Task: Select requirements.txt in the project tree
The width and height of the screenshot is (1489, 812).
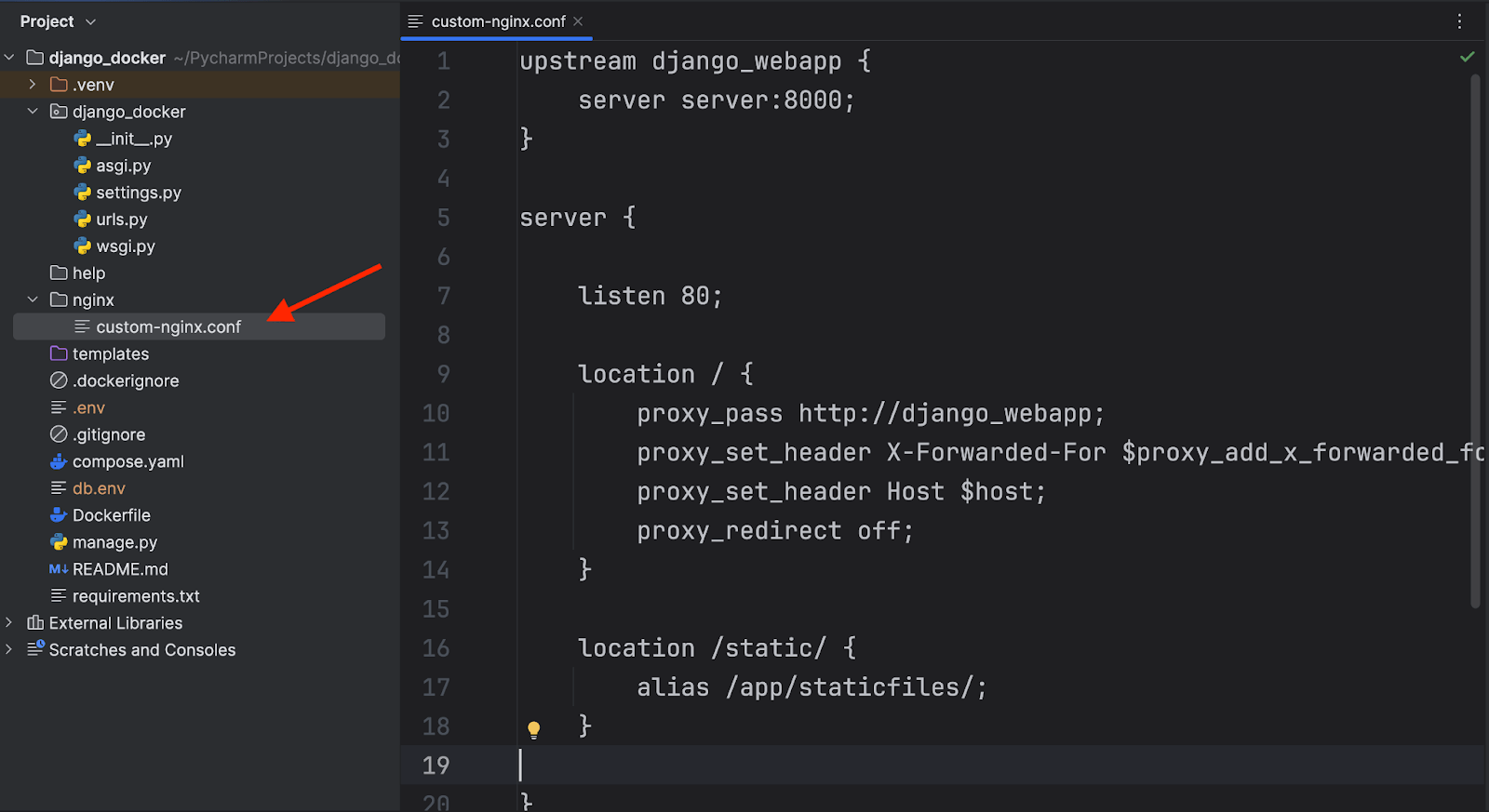Action: coord(136,596)
